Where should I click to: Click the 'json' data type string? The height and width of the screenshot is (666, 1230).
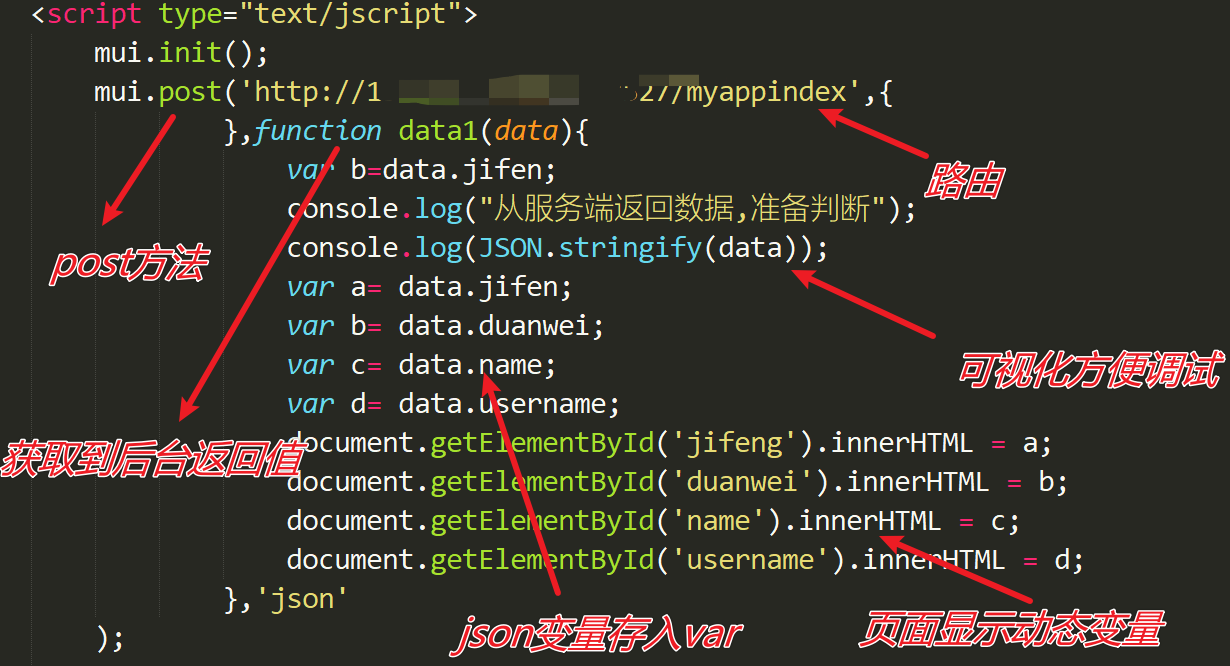(x=301, y=599)
